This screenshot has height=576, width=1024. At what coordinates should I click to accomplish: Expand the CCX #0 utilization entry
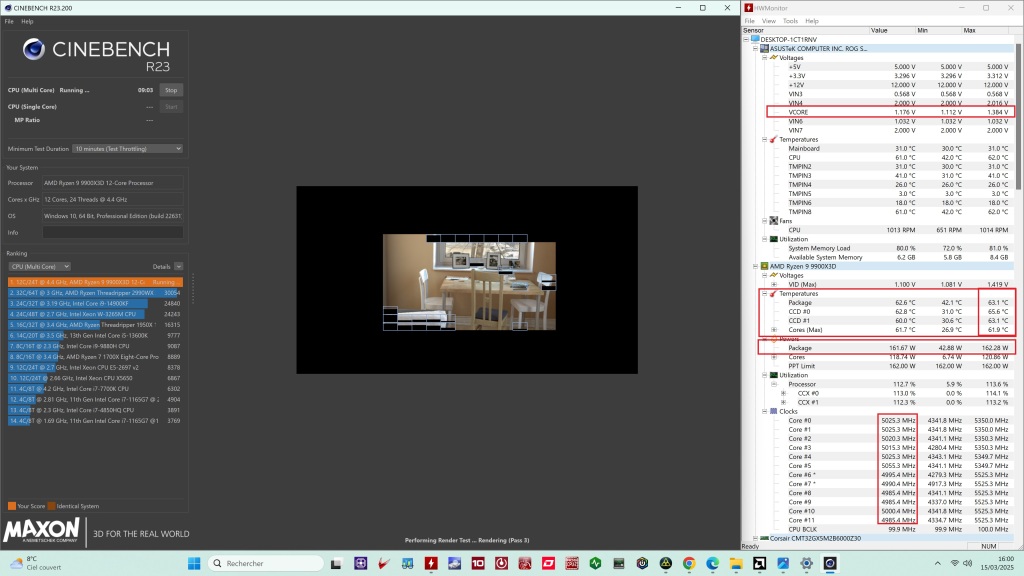point(783,393)
